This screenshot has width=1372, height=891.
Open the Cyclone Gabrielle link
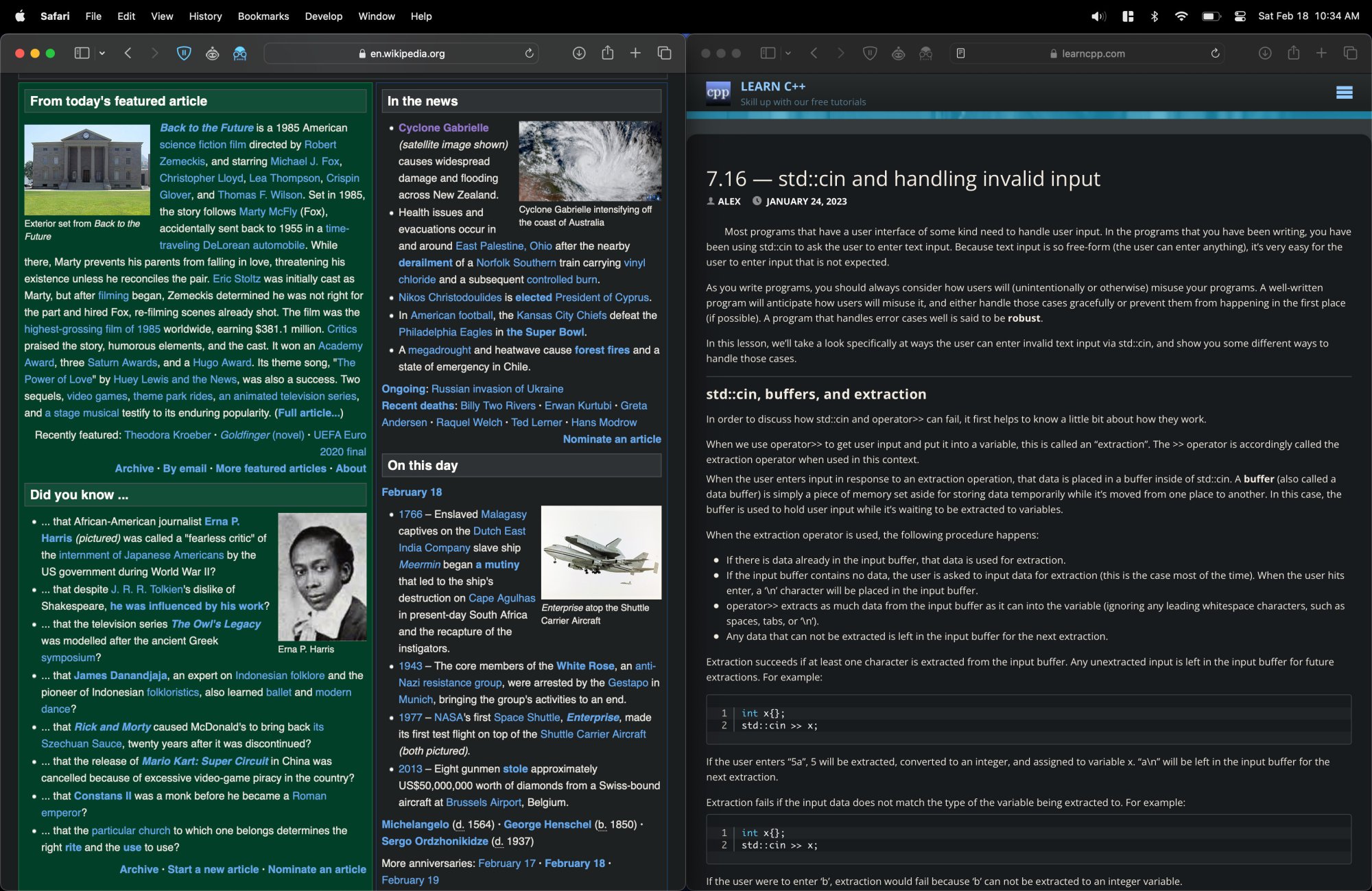tap(443, 128)
